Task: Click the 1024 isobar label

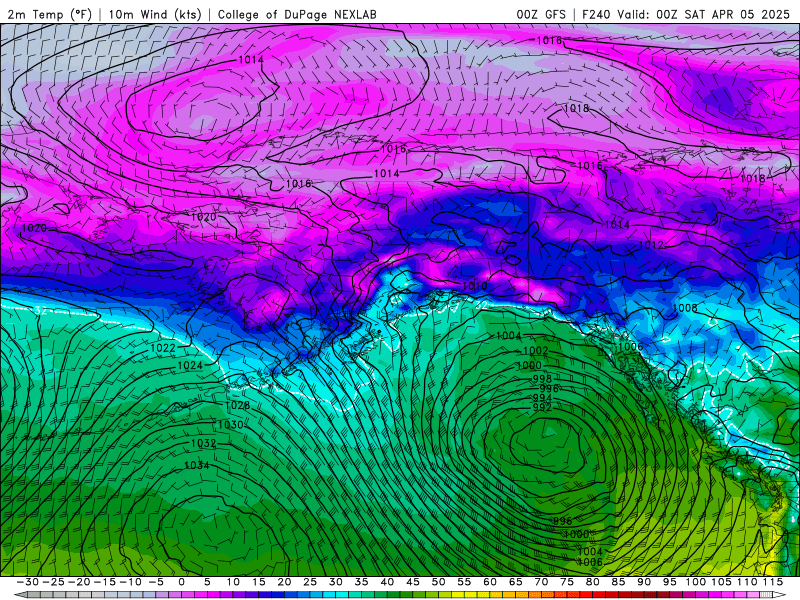Action: click(x=190, y=366)
